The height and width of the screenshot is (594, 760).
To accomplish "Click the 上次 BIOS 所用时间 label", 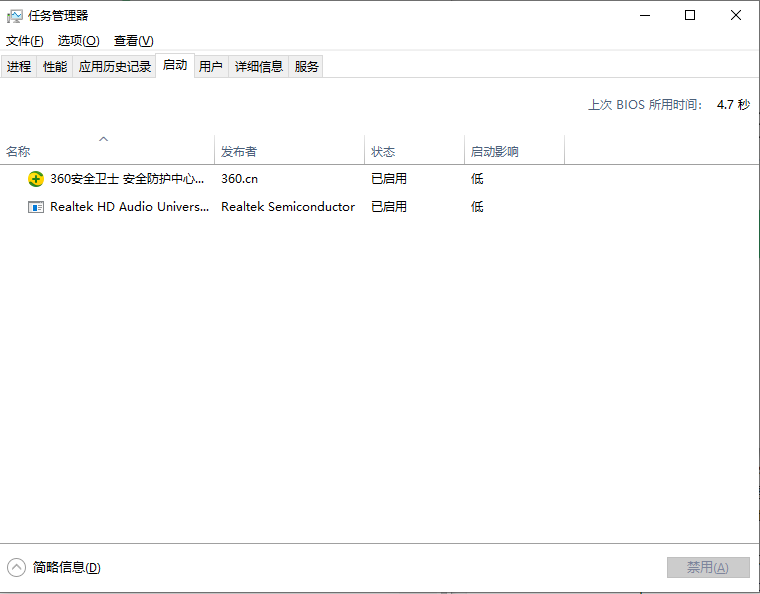I will (645, 105).
